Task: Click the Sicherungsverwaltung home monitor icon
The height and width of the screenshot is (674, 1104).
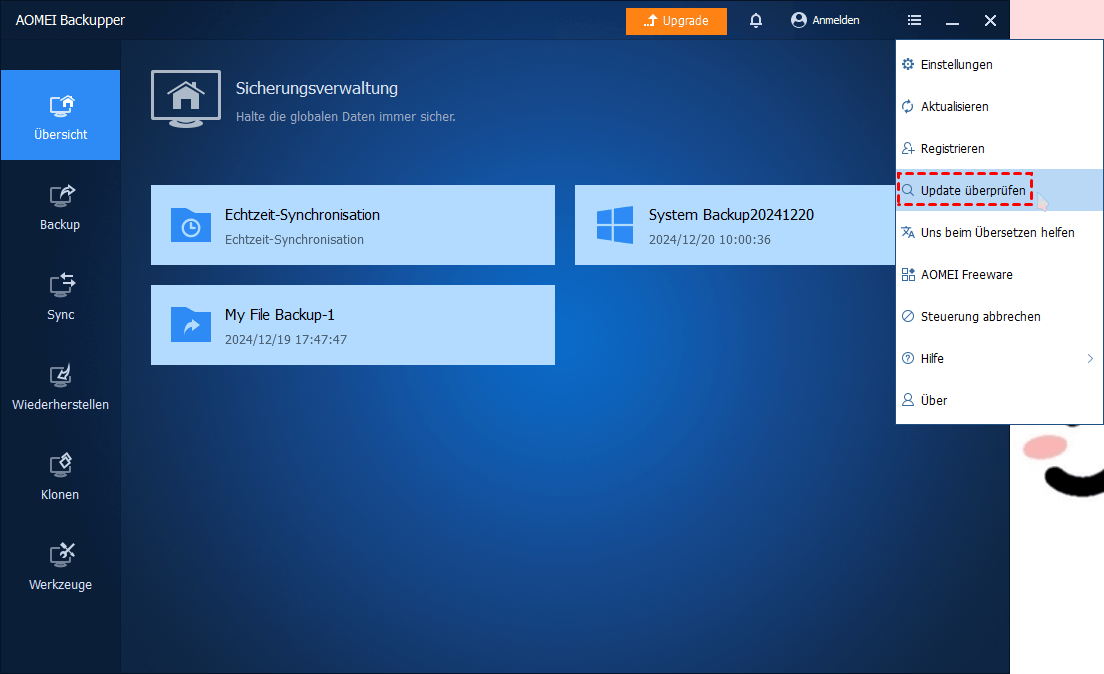Action: [x=186, y=99]
